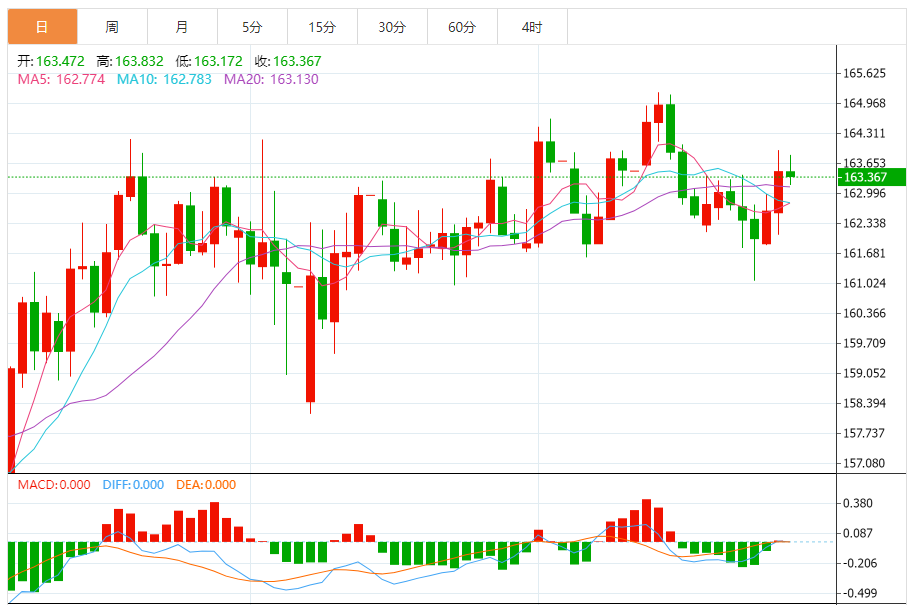Screen dimensions: 913x605
Task: Click the -0.206 MACD axis label
Action: click(860, 563)
